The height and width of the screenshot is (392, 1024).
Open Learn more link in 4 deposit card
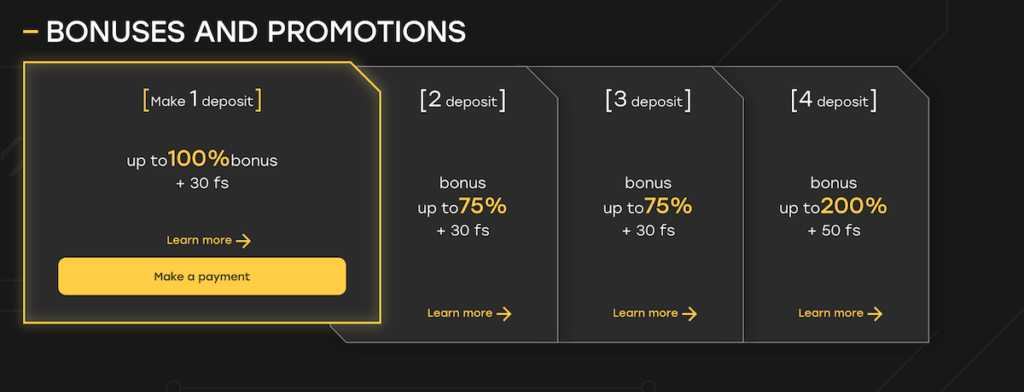point(840,314)
